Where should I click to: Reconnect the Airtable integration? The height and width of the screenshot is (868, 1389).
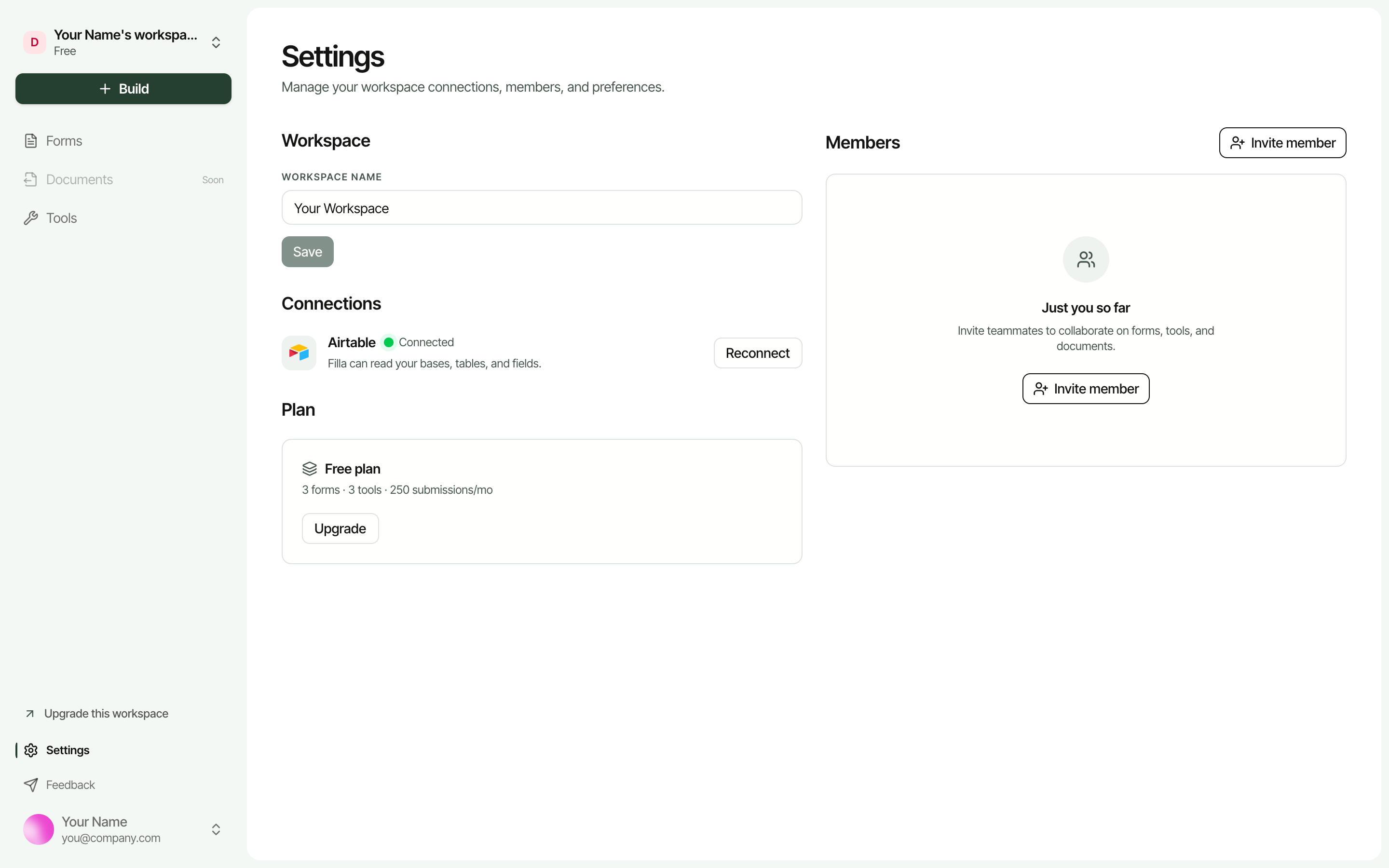pos(758,353)
